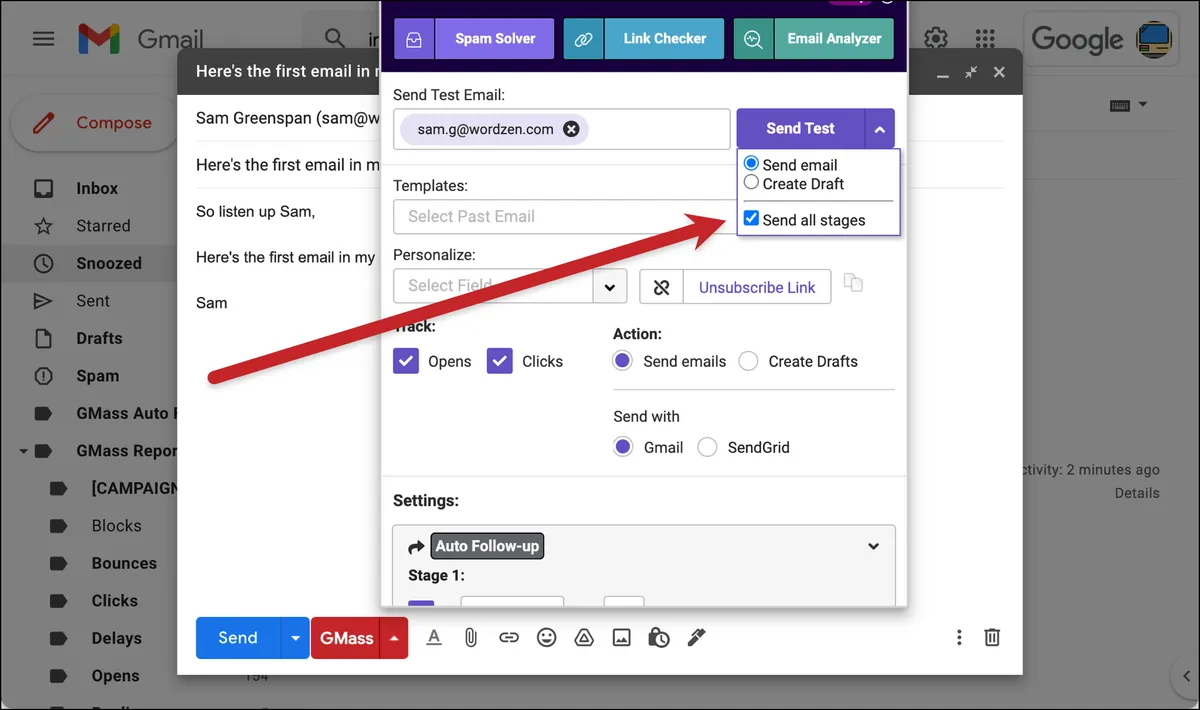Viewport: 1200px width, 710px height.
Task: Click the Select Field personalize input
Action: tap(494, 287)
